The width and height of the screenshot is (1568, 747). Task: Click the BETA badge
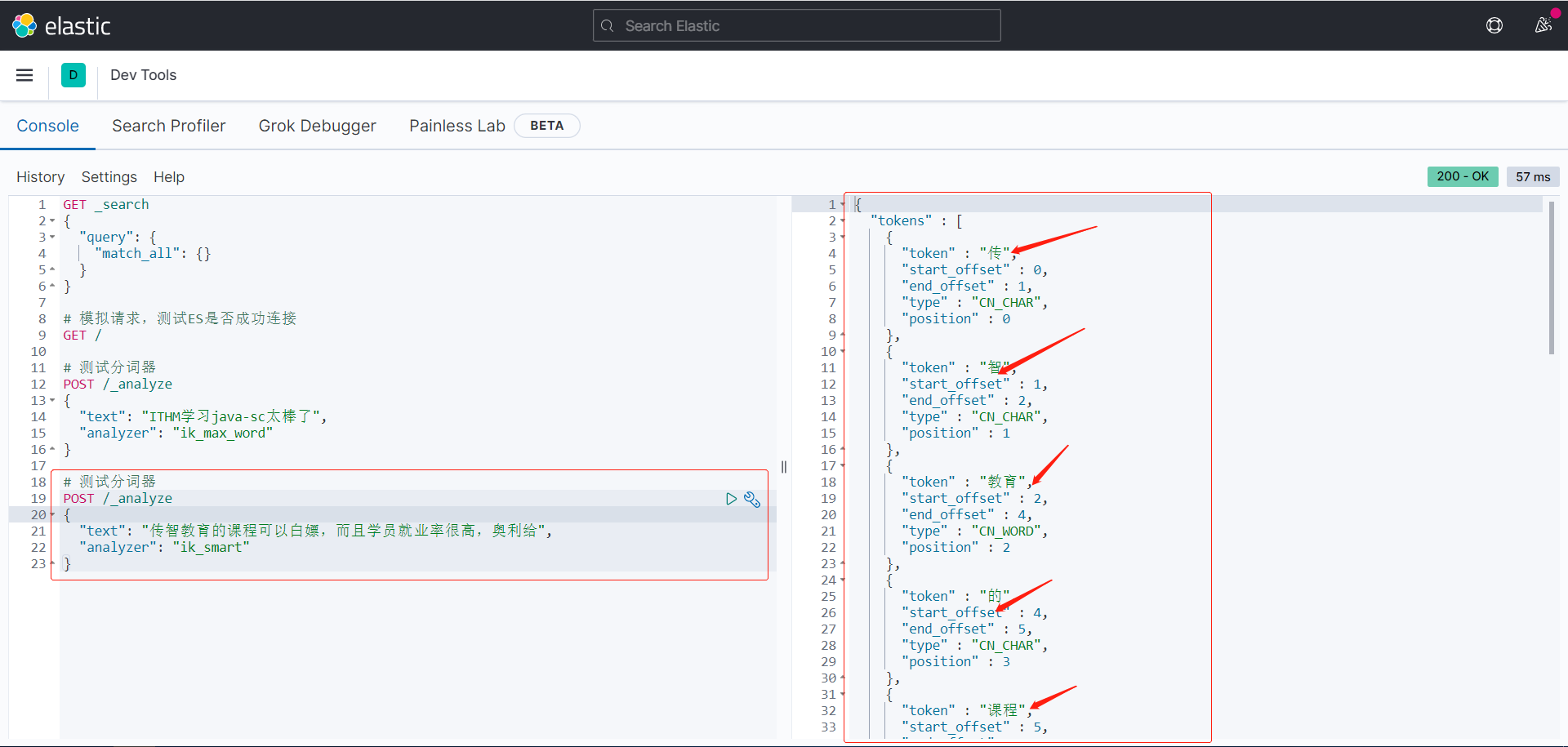coord(546,126)
